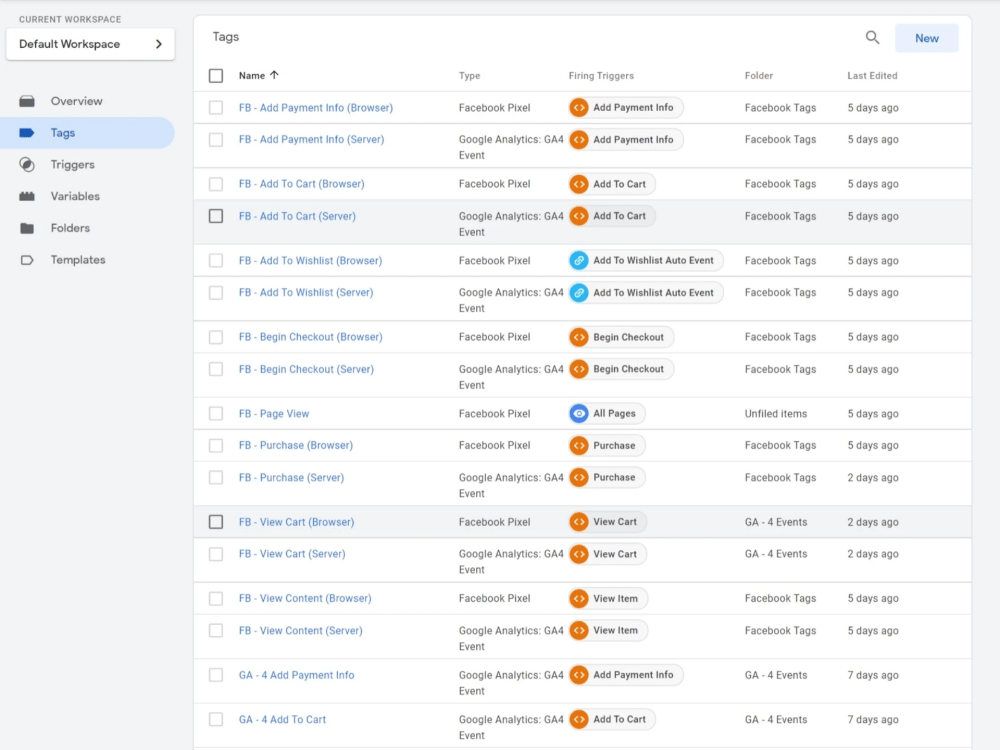
Task: Click GA - 4 Events folder for FB - View Cart (Server)
Action: pyautogui.click(x=776, y=554)
